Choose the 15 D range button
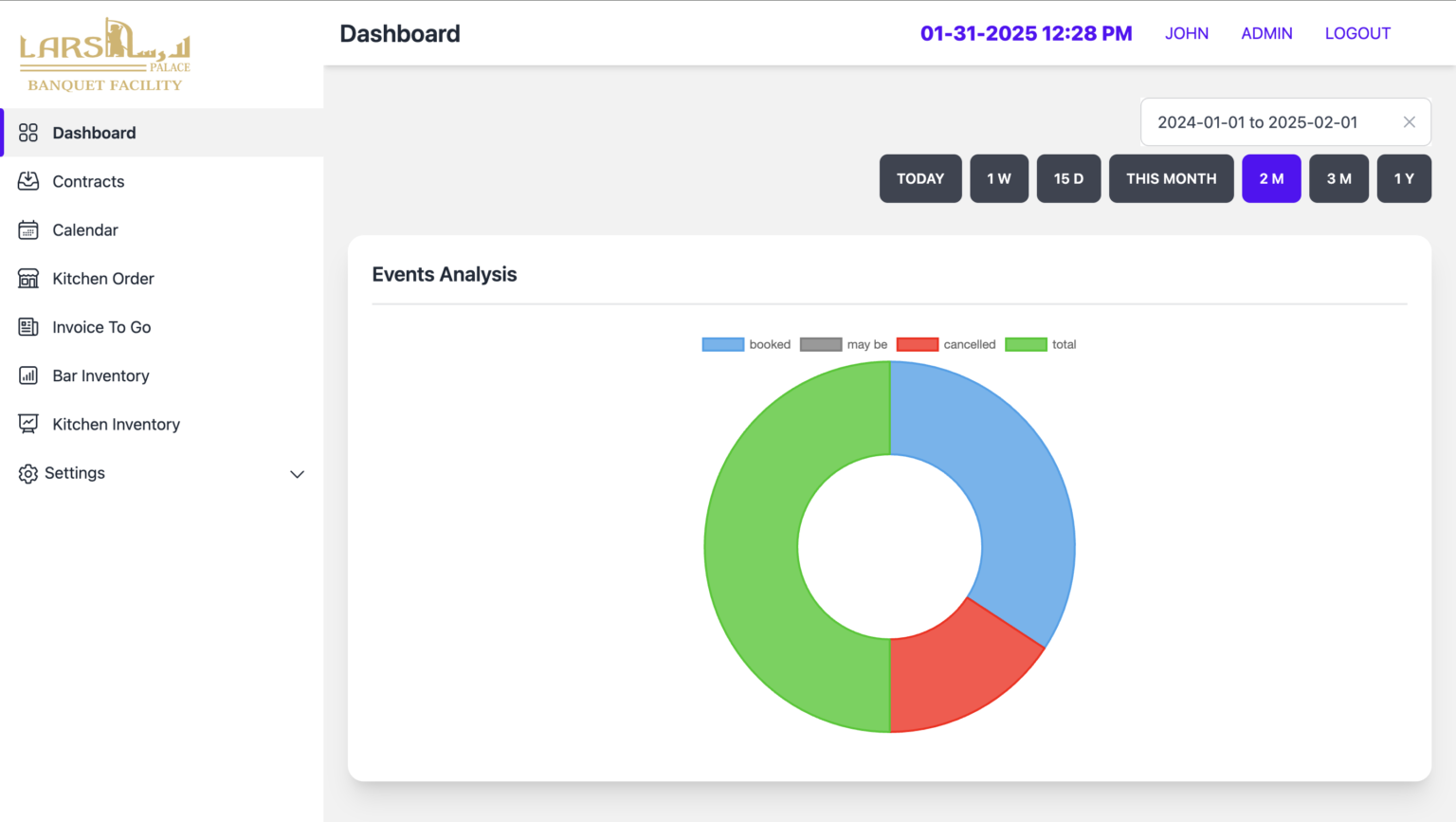Viewport: 1456px width, 822px height. 1068,178
